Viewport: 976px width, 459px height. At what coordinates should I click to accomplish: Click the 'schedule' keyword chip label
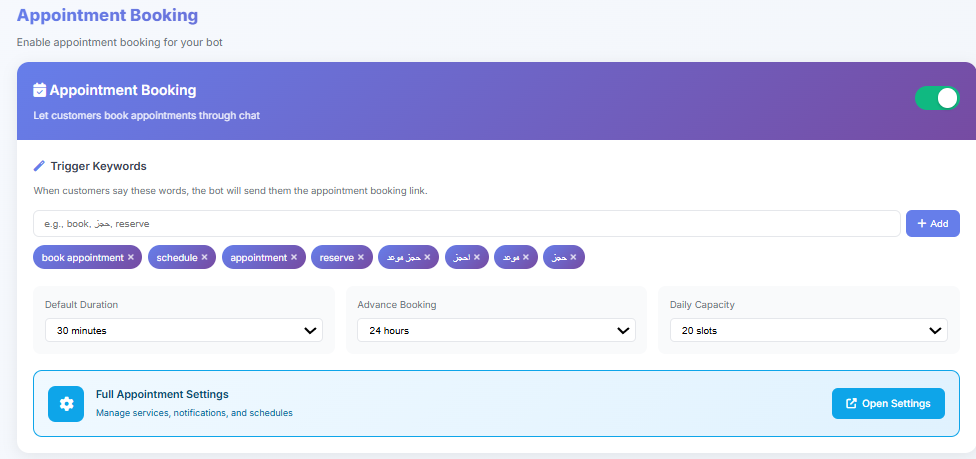177,258
